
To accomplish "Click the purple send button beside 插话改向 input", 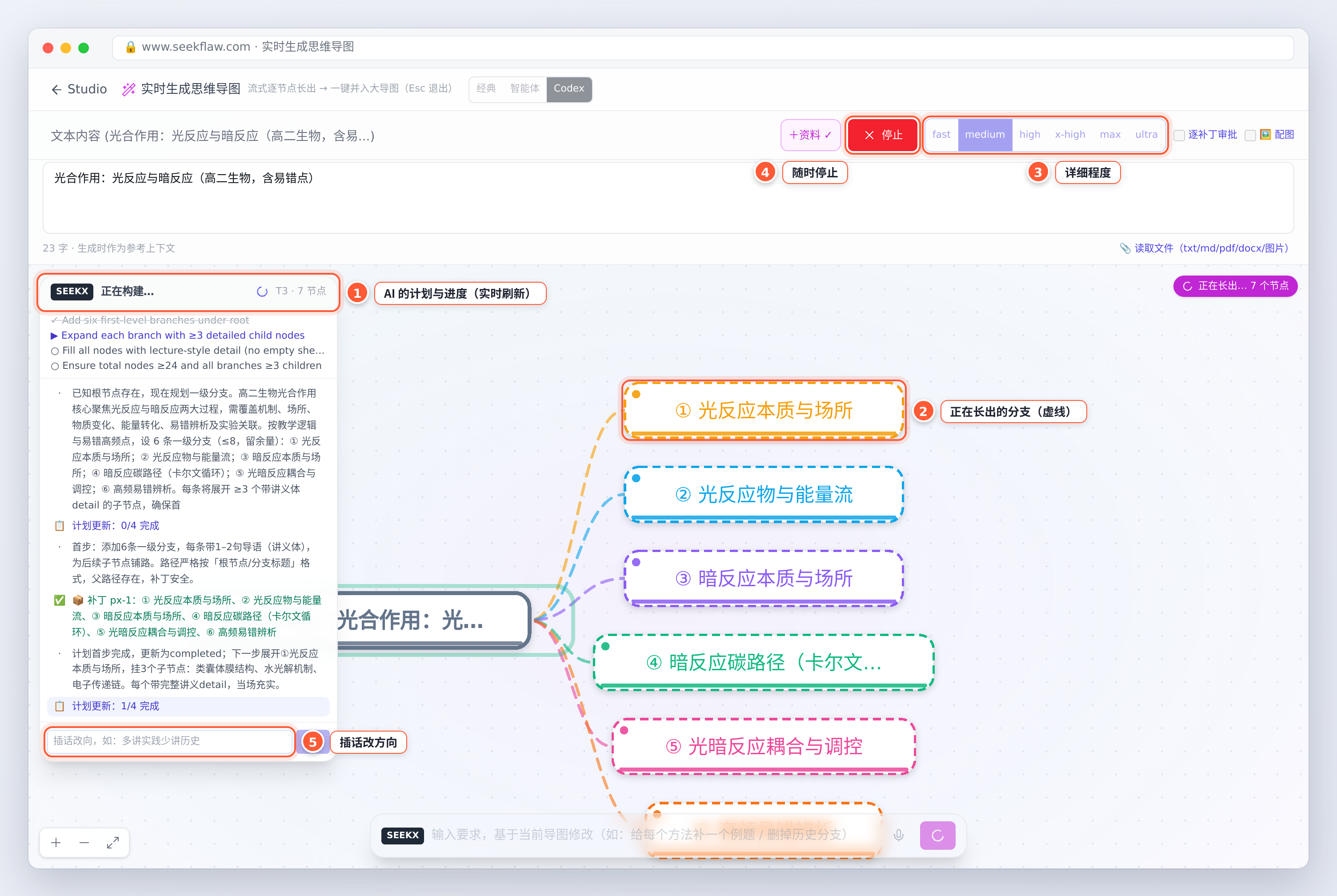I will [312, 742].
